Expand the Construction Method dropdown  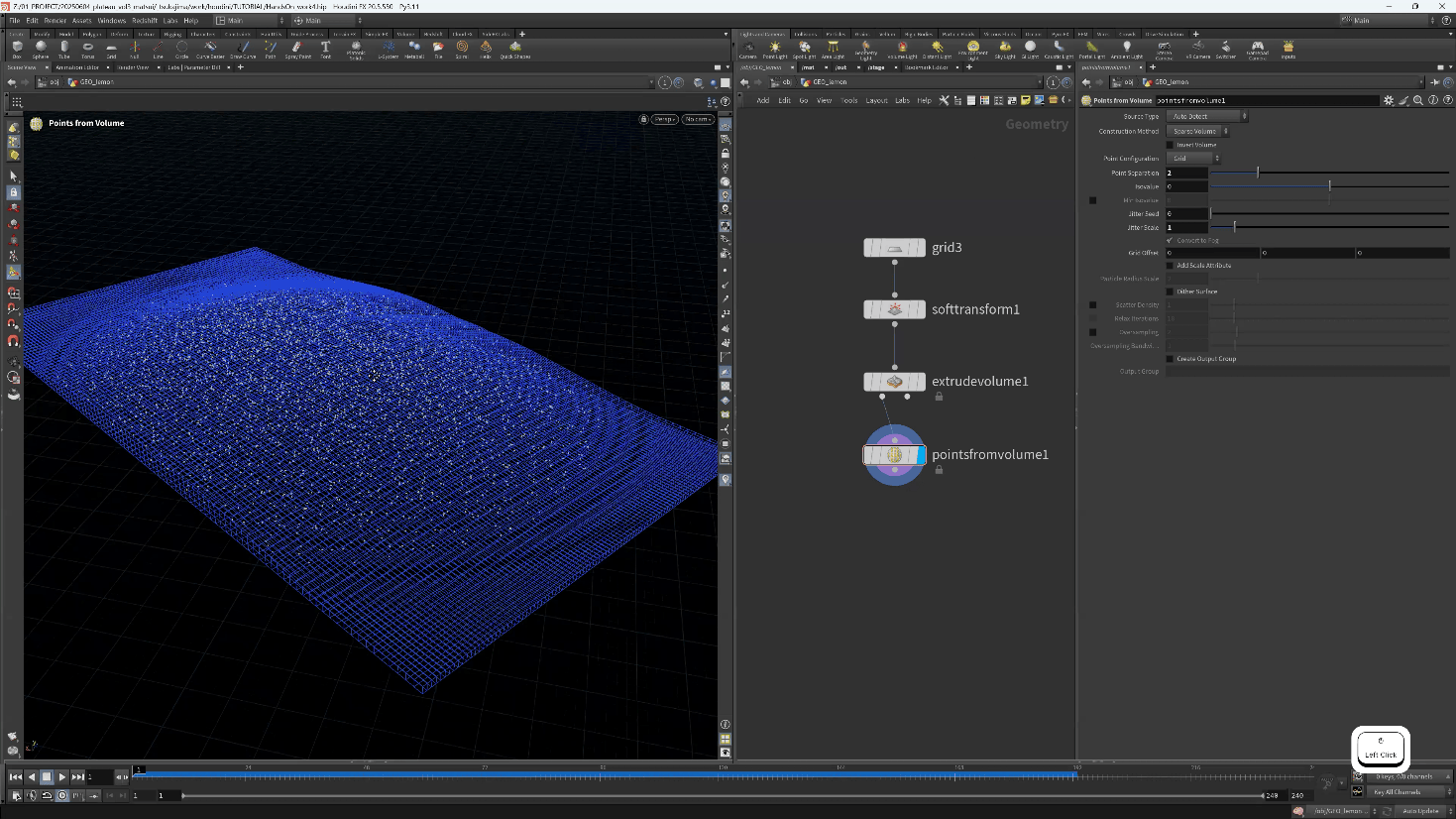(1199, 131)
